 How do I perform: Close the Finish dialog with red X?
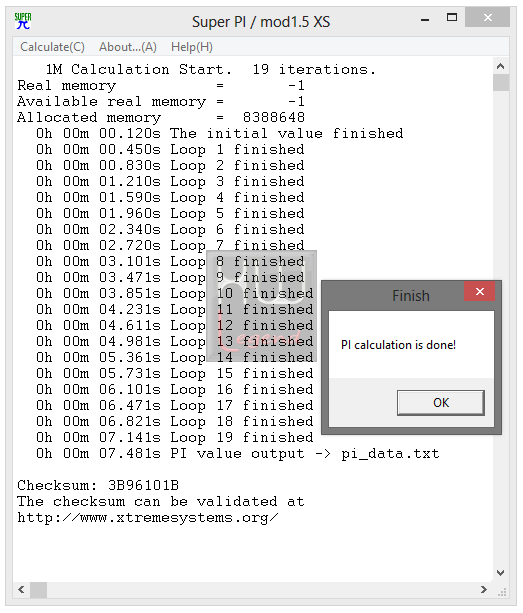tap(480, 291)
